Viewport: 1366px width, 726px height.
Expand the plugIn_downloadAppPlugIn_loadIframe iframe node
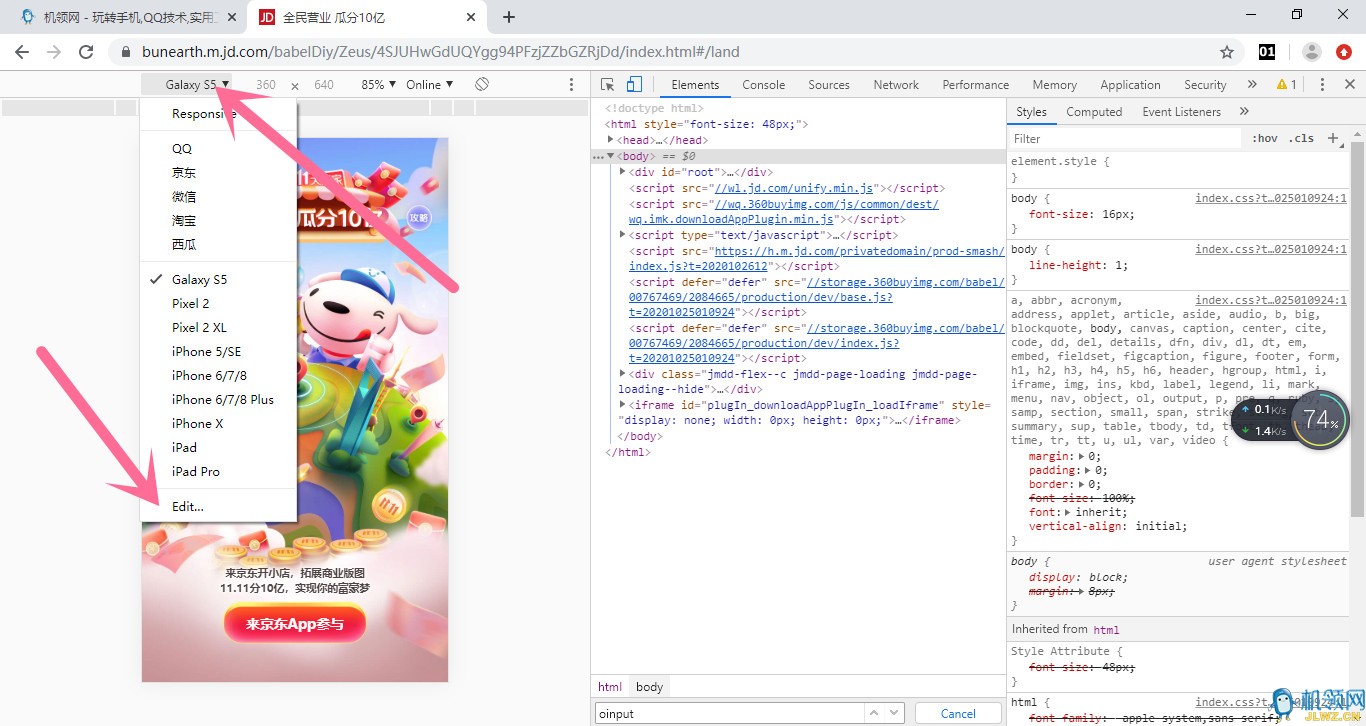click(x=623, y=405)
